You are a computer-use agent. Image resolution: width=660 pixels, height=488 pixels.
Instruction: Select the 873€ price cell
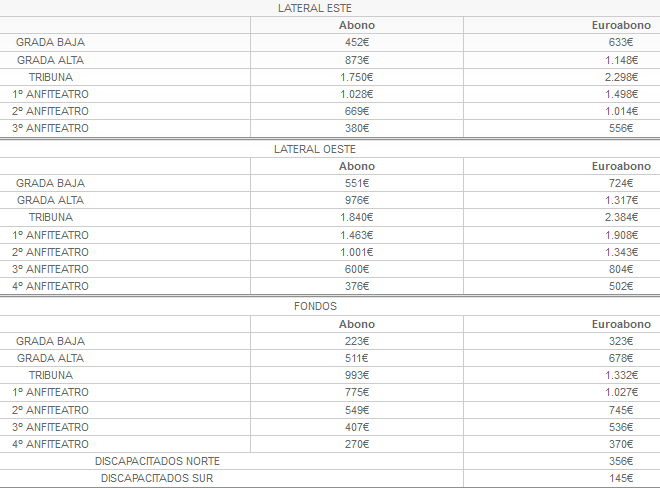[x=357, y=60]
